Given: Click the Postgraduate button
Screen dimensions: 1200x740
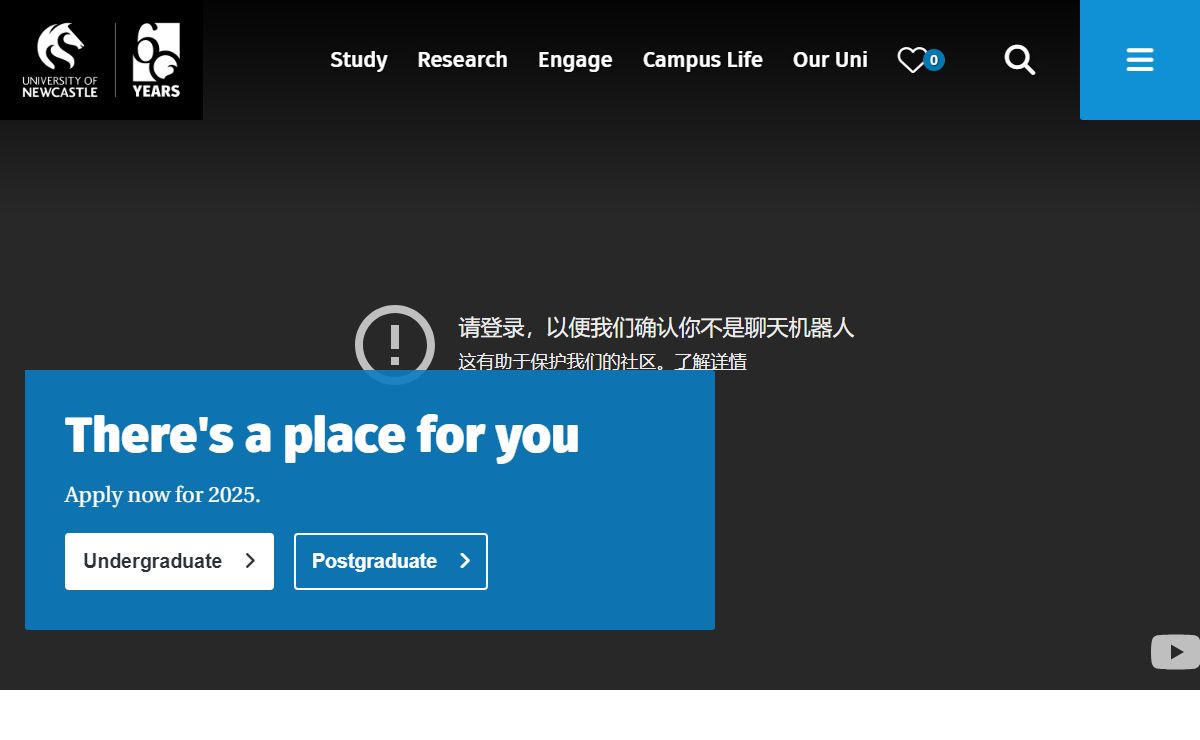Looking at the screenshot, I should [375, 561].
